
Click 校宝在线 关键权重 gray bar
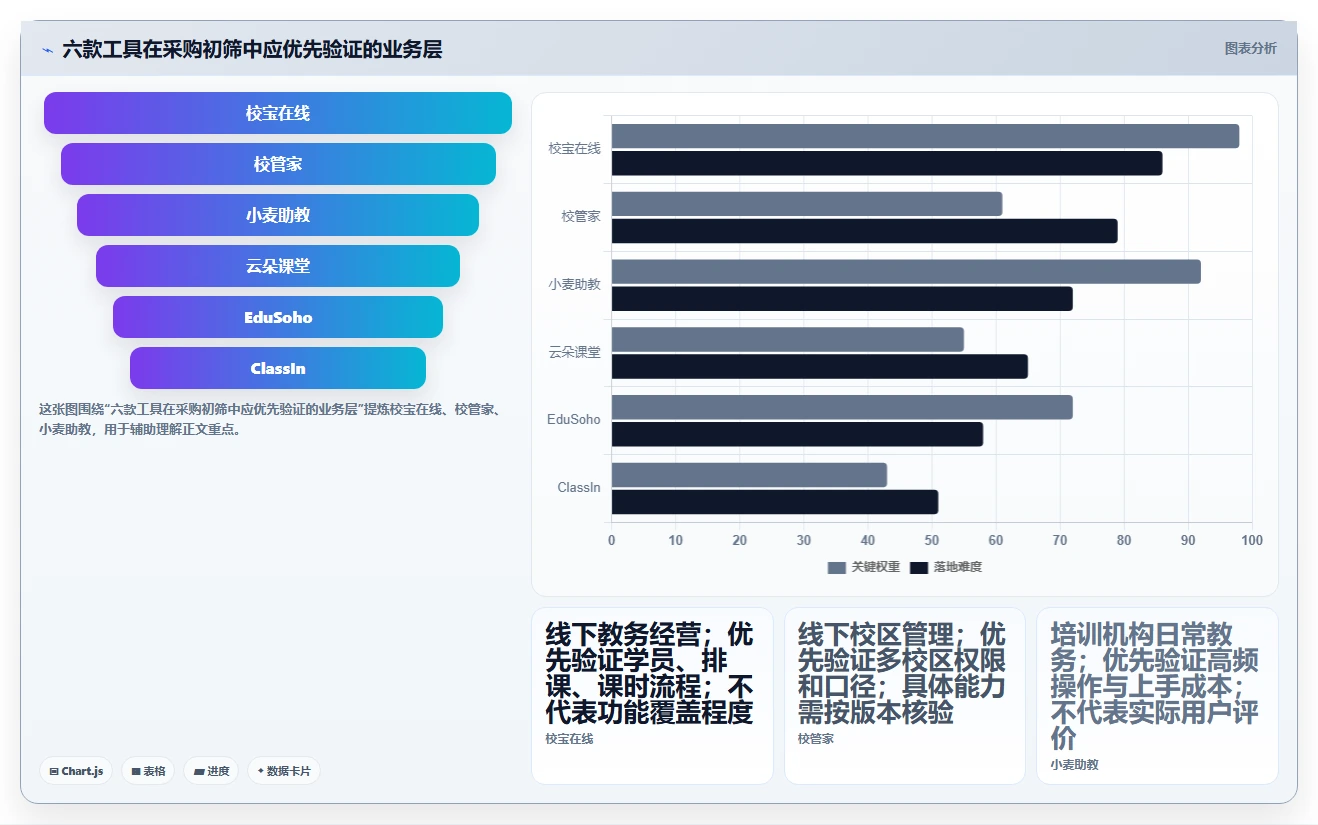[x=925, y=136]
